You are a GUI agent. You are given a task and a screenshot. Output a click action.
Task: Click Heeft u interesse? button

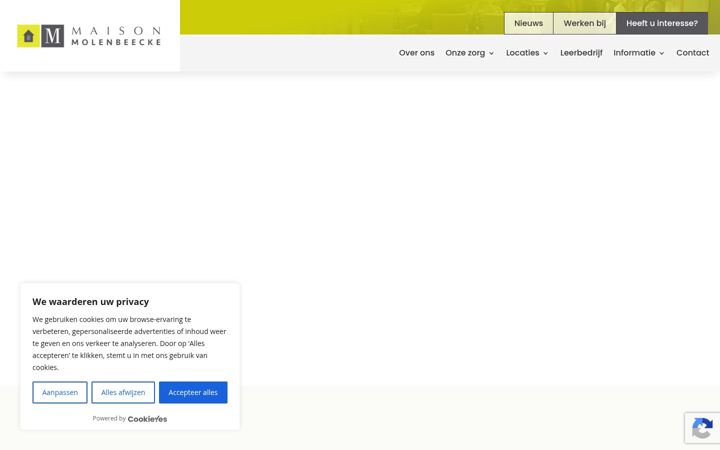click(x=662, y=23)
